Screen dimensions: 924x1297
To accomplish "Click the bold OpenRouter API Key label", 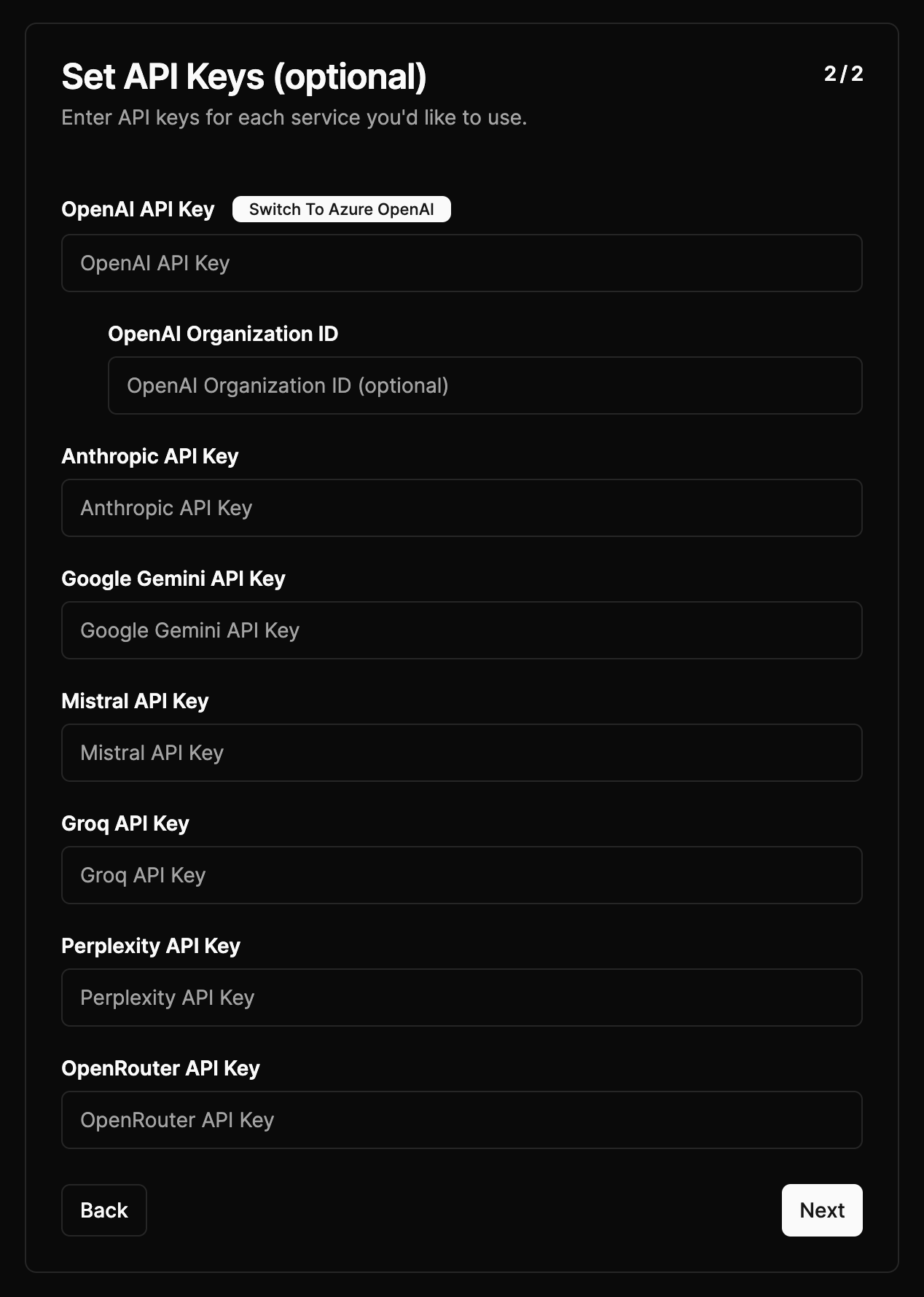I will click(x=160, y=1068).
